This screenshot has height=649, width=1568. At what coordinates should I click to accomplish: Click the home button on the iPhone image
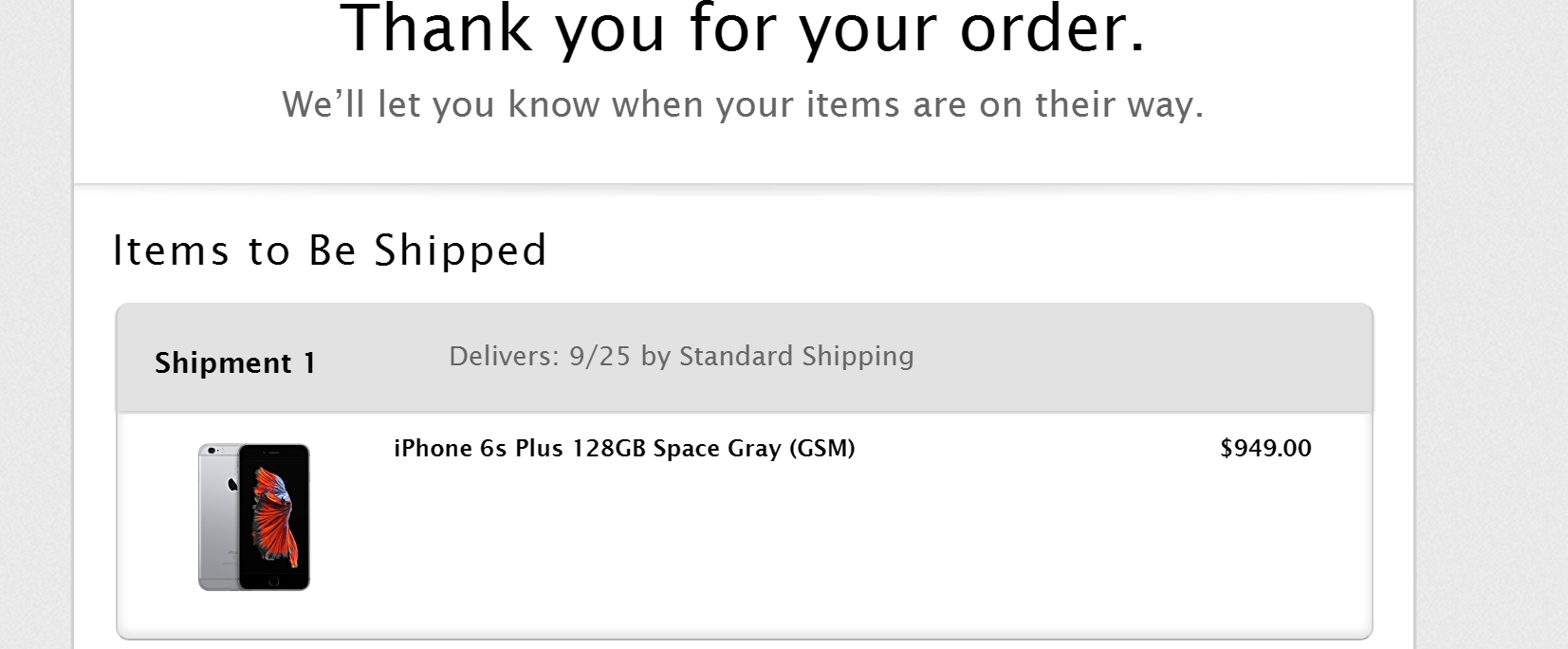coord(274,580)
